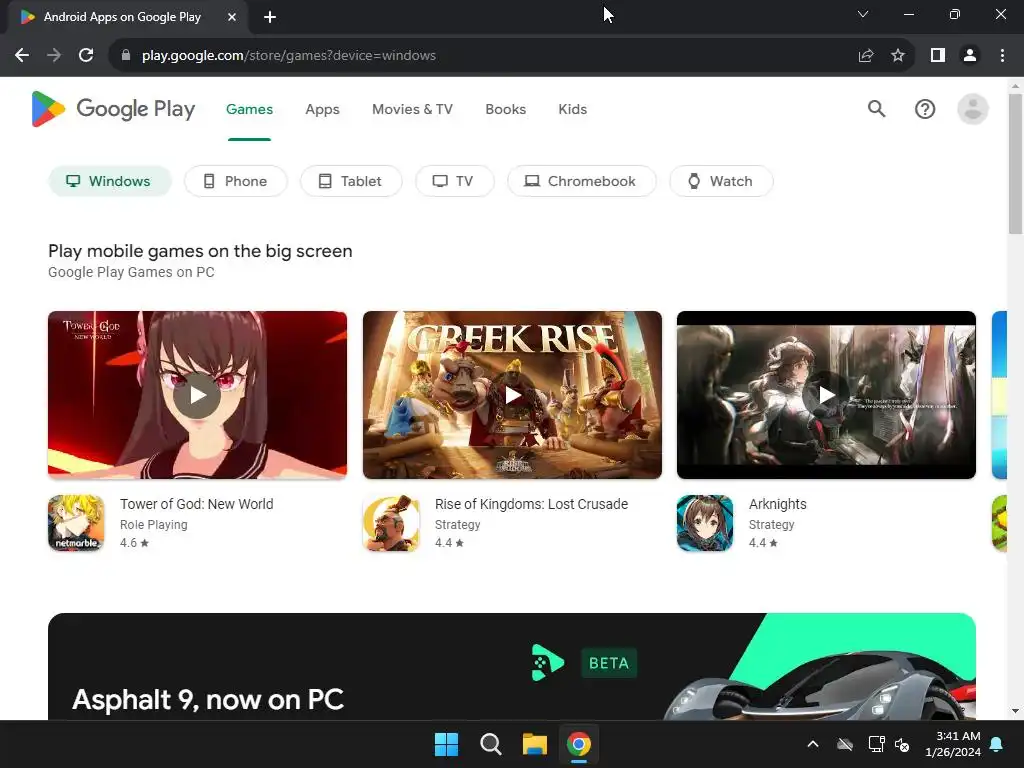This screenshot has width=1024, height=768.
Task: Open the Windows Start menu
Action: pyautogui.click(x=447, y=744)
